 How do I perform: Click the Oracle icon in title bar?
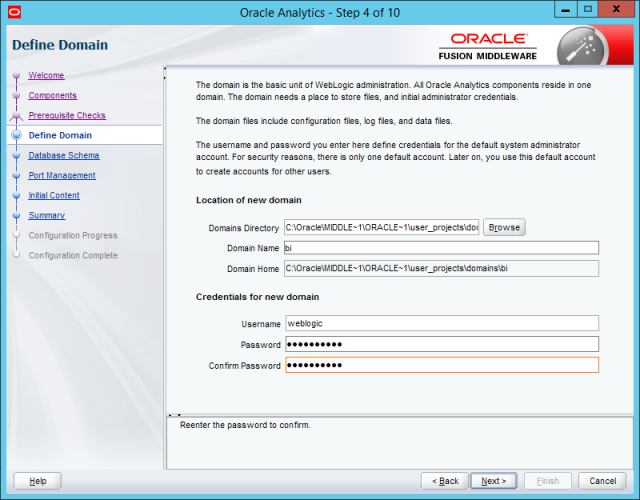(x=14, y=12)
